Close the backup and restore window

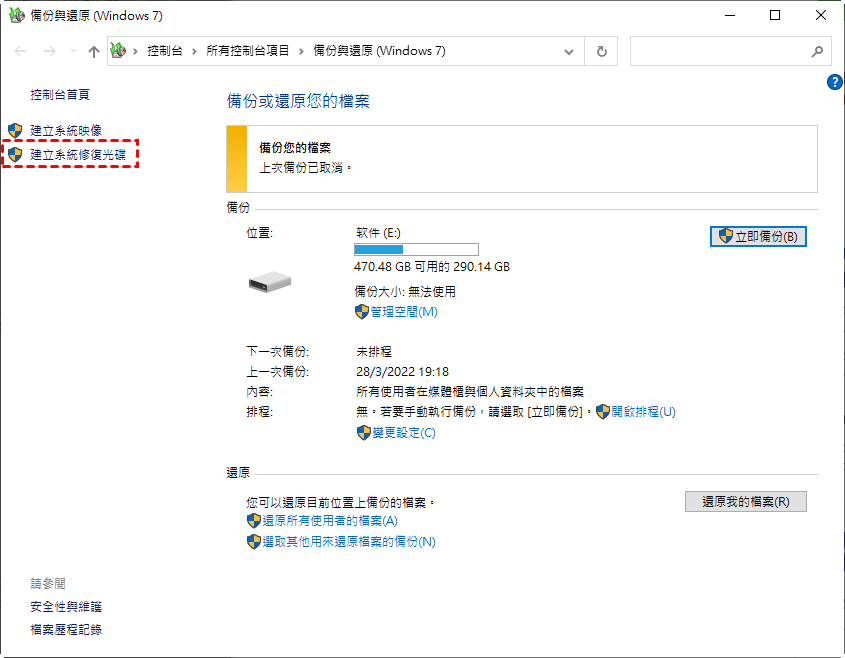pos(821,16)
